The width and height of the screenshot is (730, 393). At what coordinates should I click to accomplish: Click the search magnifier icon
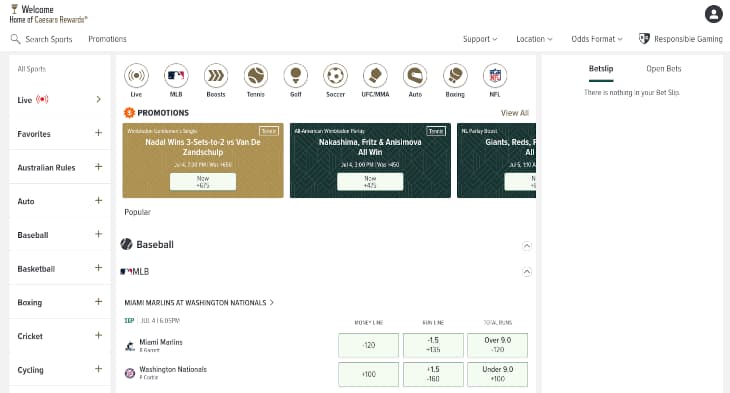[15, 39]
